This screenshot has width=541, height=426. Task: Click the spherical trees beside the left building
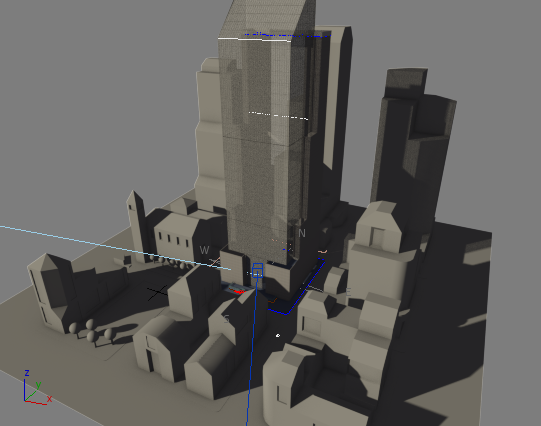tap(91, 330)
